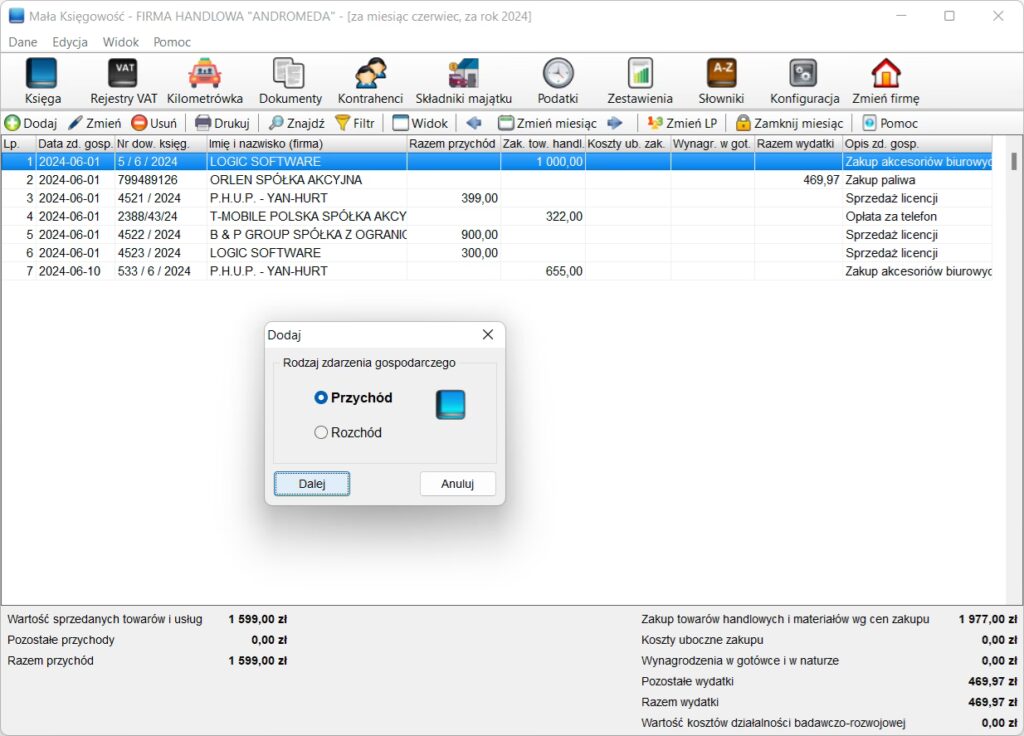
Task: Go to previous month with left arrow
Action: click(x=474, y=123)
